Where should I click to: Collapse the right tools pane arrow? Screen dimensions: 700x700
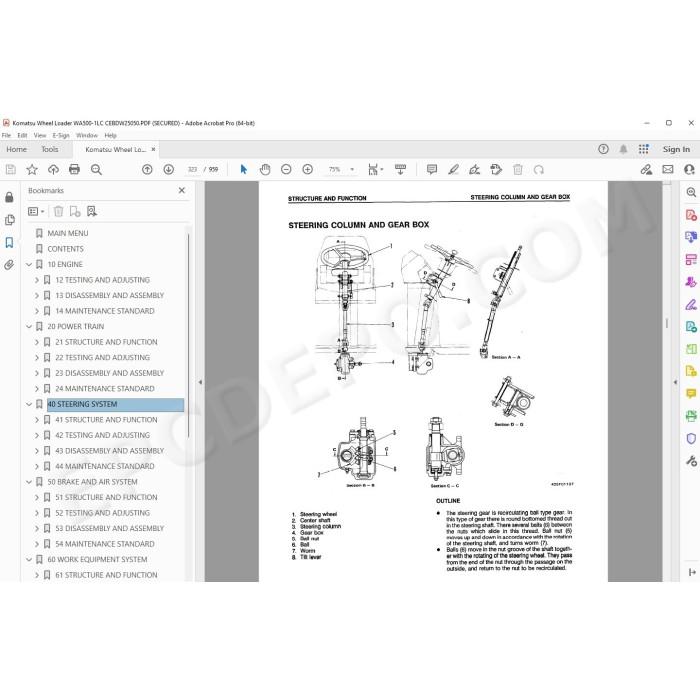click(675, 382)
